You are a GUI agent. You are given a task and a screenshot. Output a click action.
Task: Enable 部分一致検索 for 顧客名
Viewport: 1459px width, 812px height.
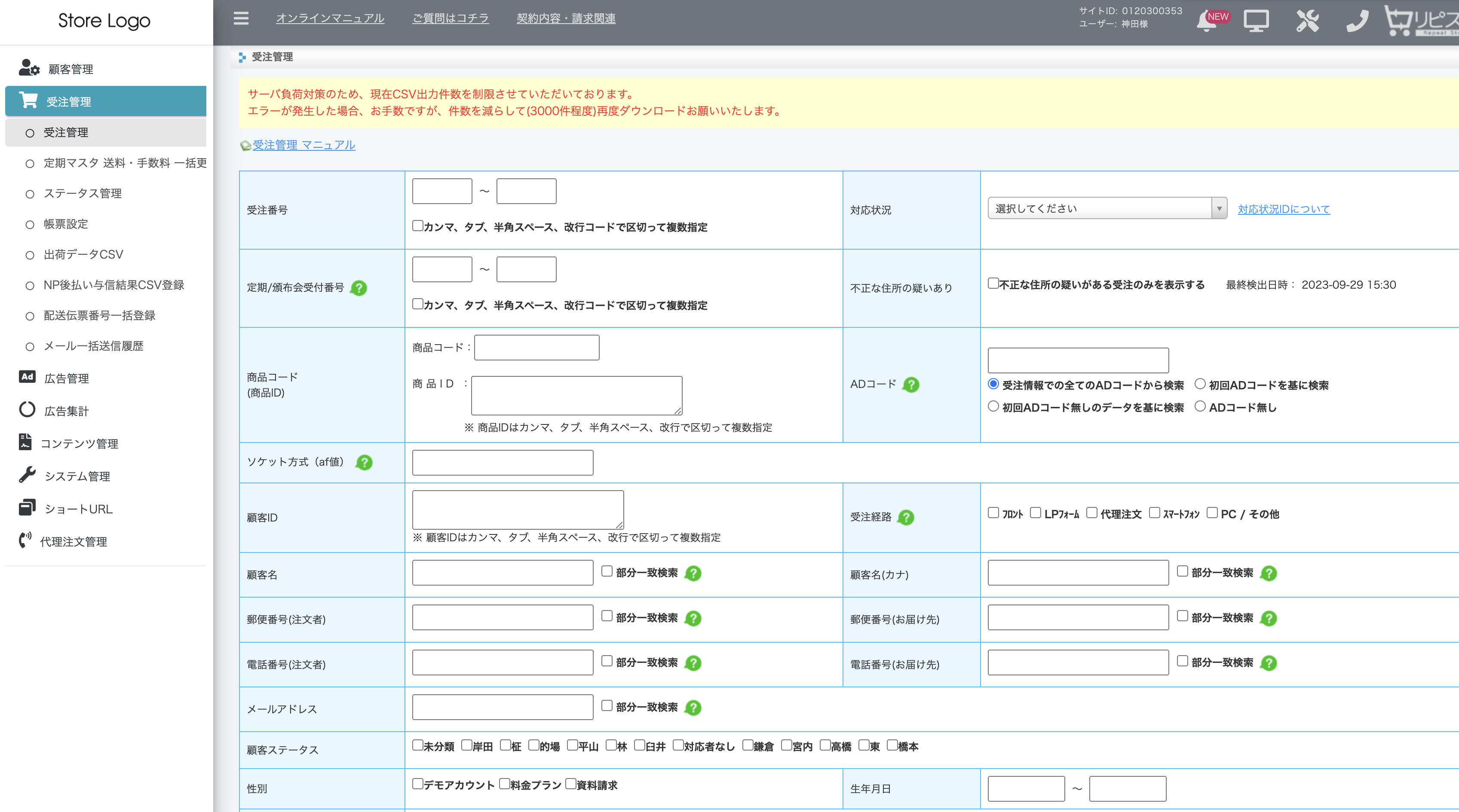pos(607,571)
